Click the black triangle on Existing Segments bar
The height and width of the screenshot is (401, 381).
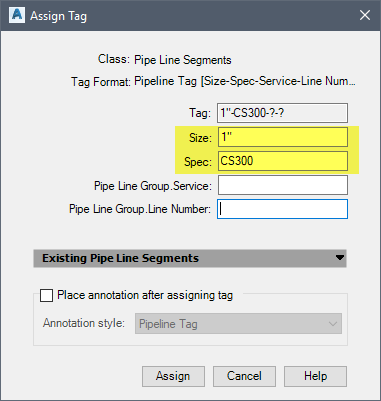340,258
